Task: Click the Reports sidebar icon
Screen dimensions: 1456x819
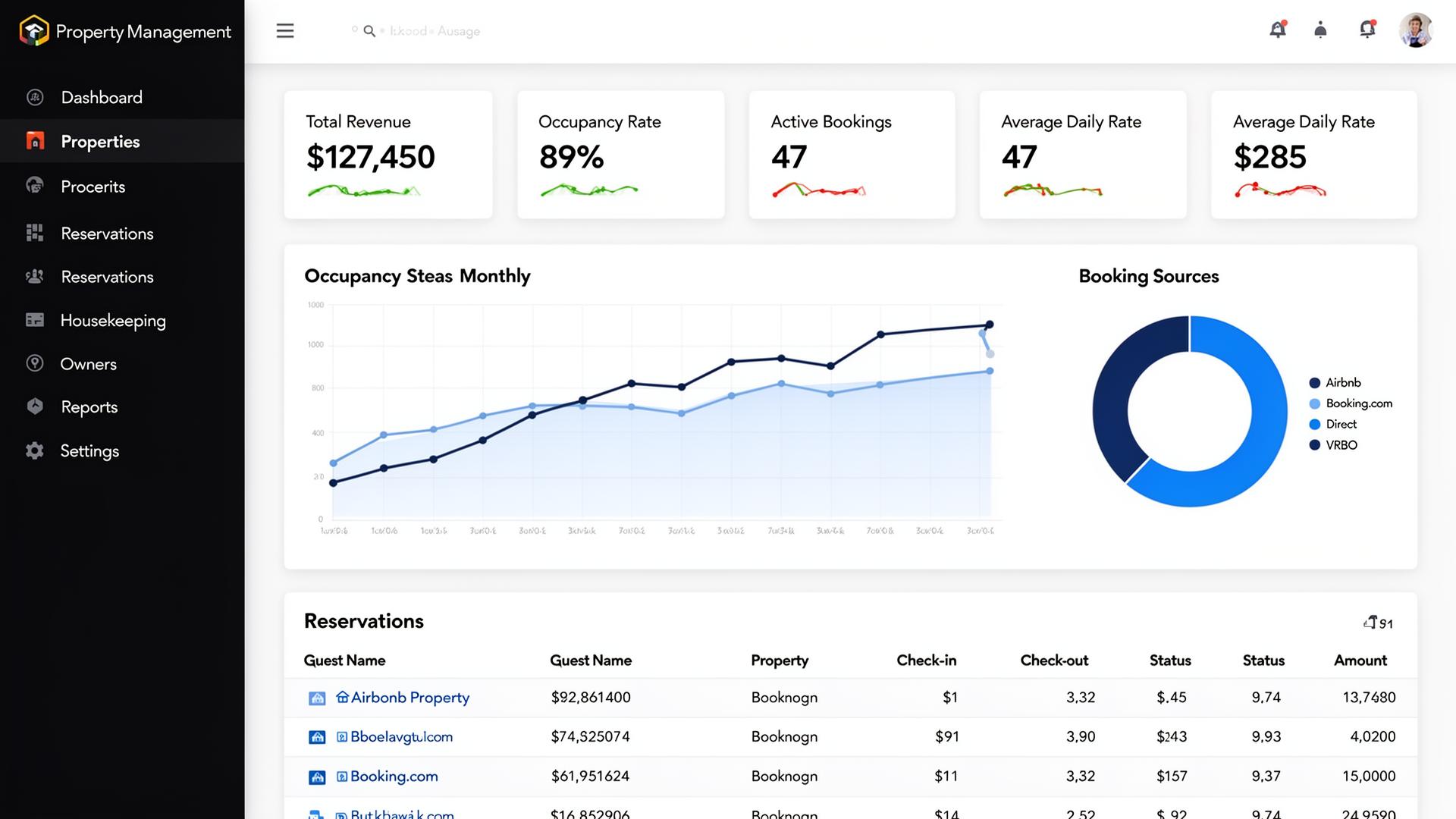Action: click(x=35, y=406)
